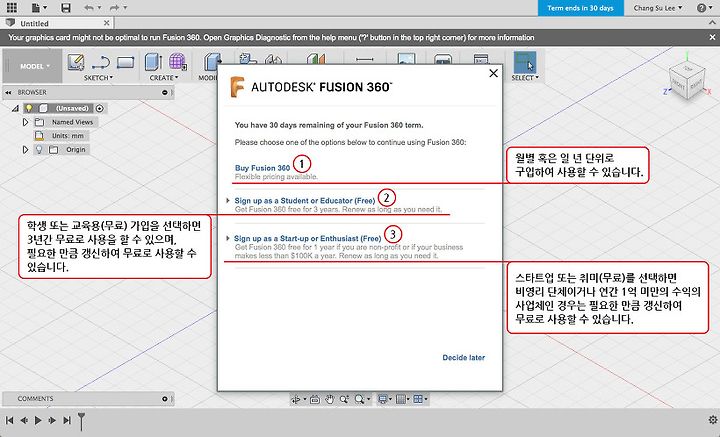Screen dimensions: 720x437
Task: Toggle visibility bulb of (Unsaved) component
Action: (x=29, y=108)
